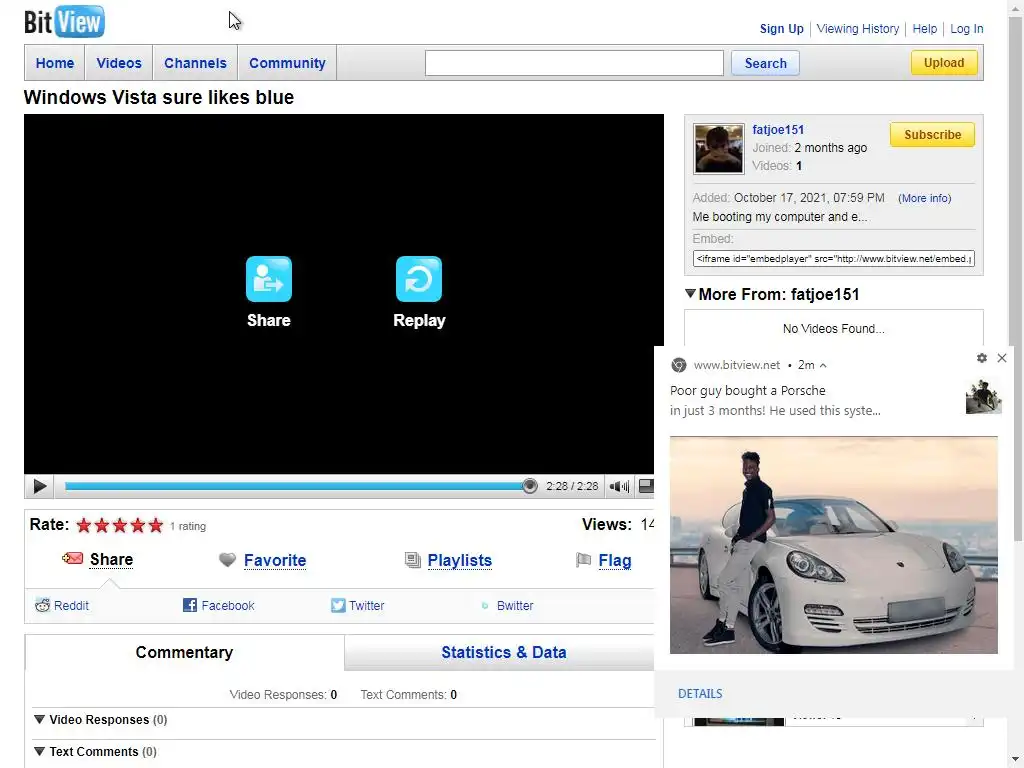Click the Share icon in video player
The width and height of the screenshot is (1024, 768).
(x=268, y=279)
